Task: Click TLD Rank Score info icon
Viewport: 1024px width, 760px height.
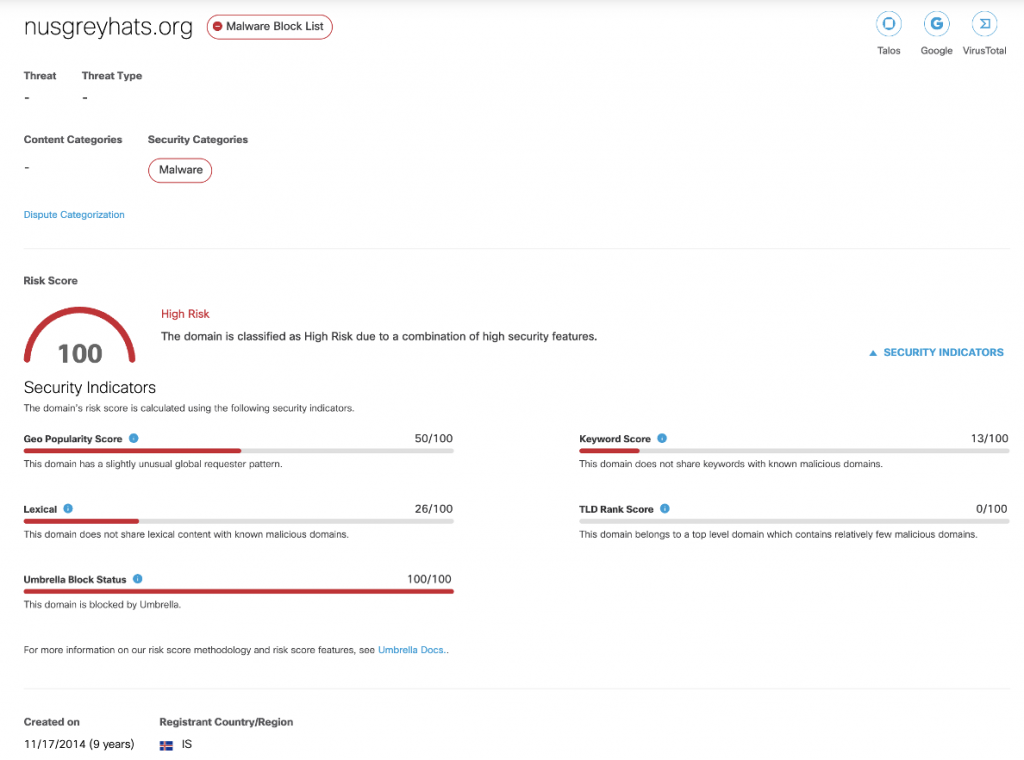Action: click(665, 508)
